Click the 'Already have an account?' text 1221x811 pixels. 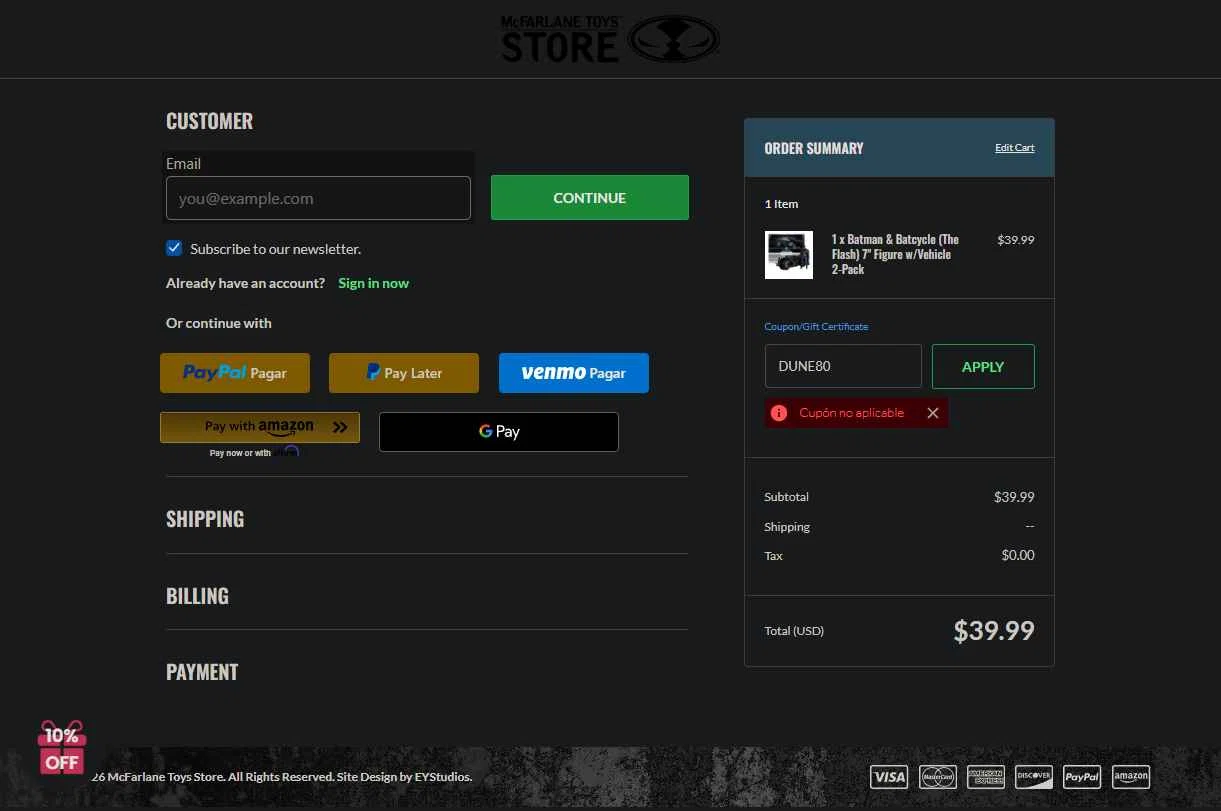(x=245, y=283)
